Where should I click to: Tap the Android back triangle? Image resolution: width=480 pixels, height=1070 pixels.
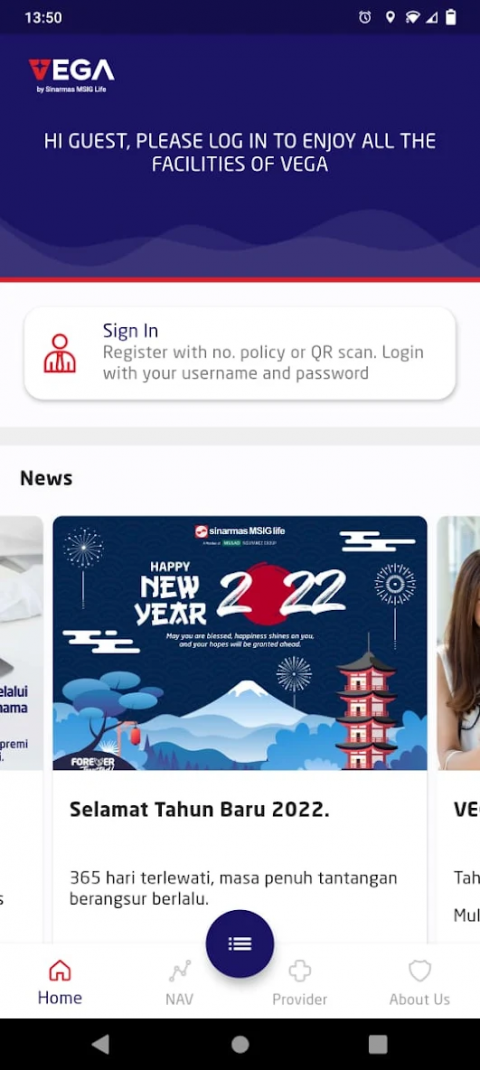point(100,1044)
